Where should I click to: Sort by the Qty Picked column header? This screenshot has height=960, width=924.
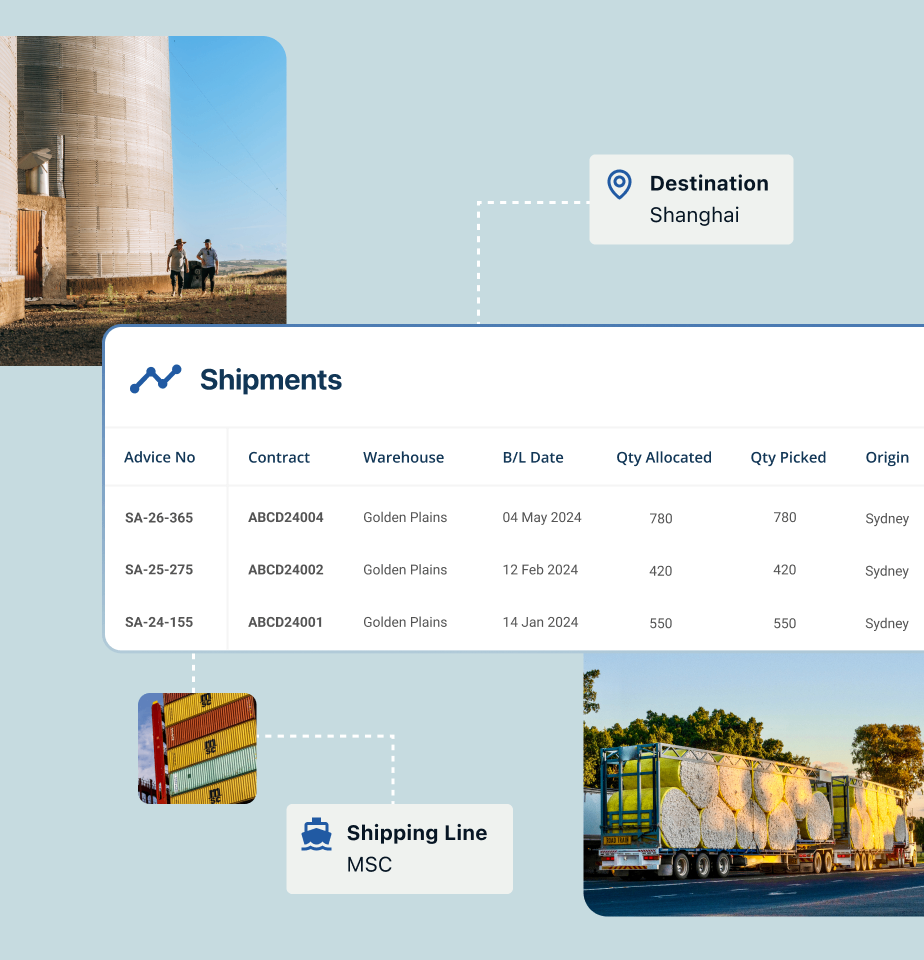coord(788,457)
